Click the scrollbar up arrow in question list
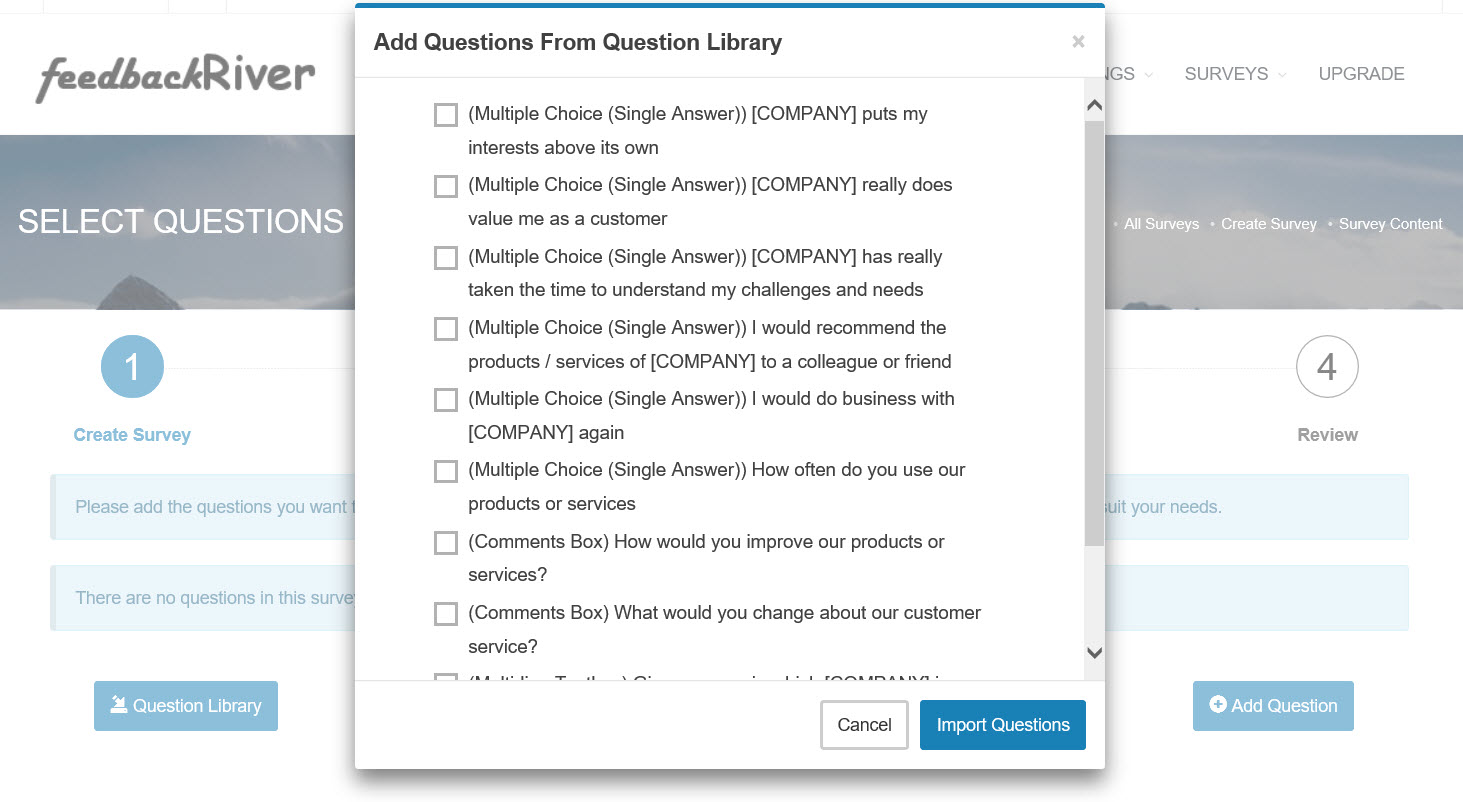1463x802 pixels. click(1094, 106)
